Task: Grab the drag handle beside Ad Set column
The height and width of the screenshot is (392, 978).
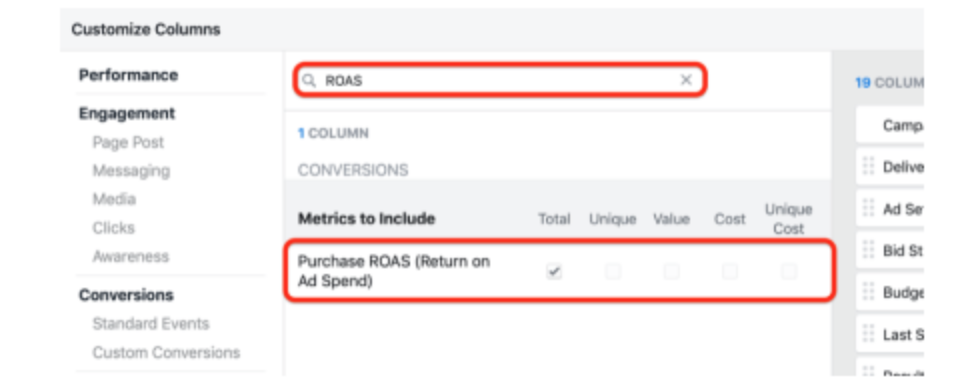Action: click(868, 208)
